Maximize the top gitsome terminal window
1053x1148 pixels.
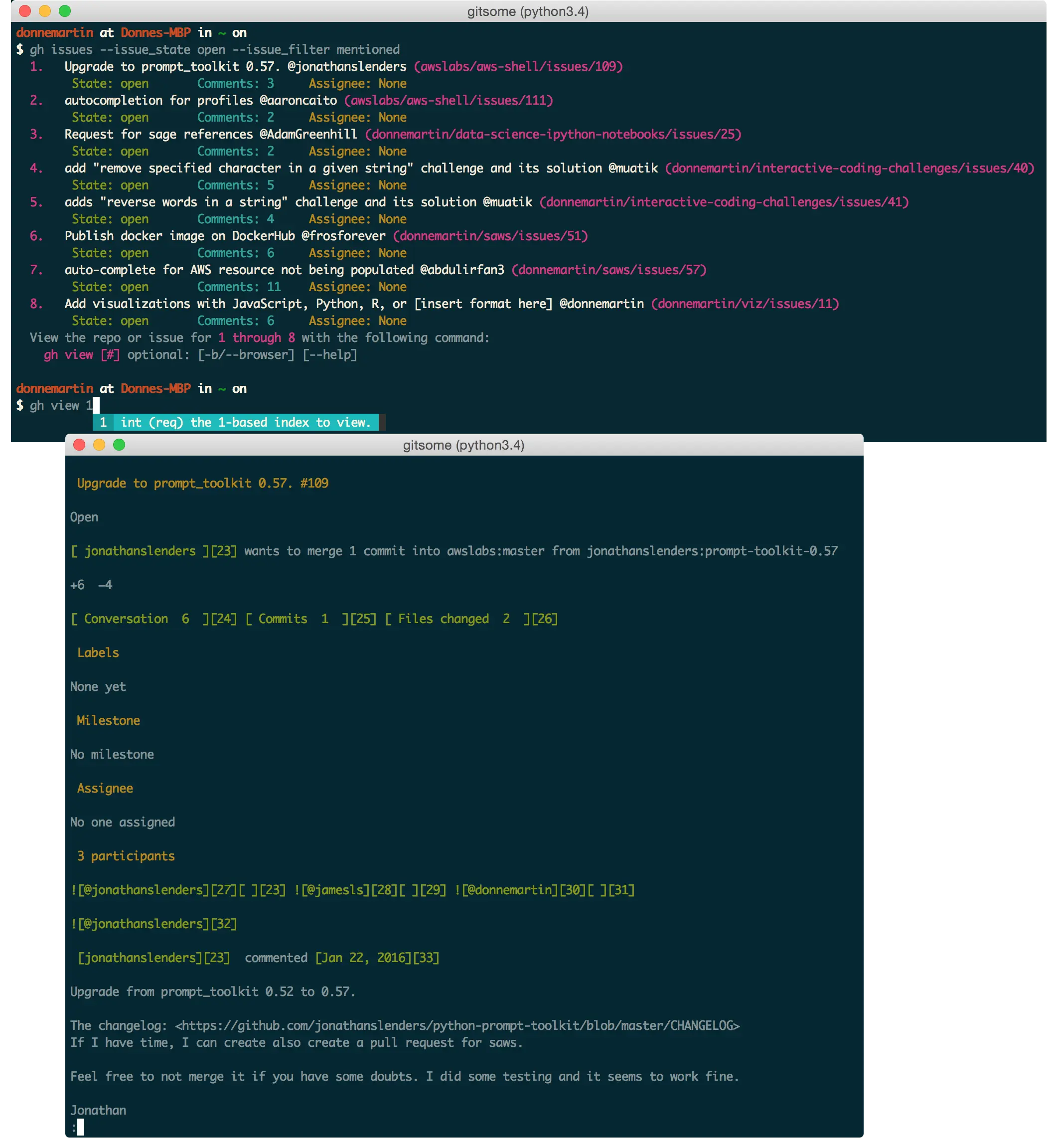pos(64,11)
